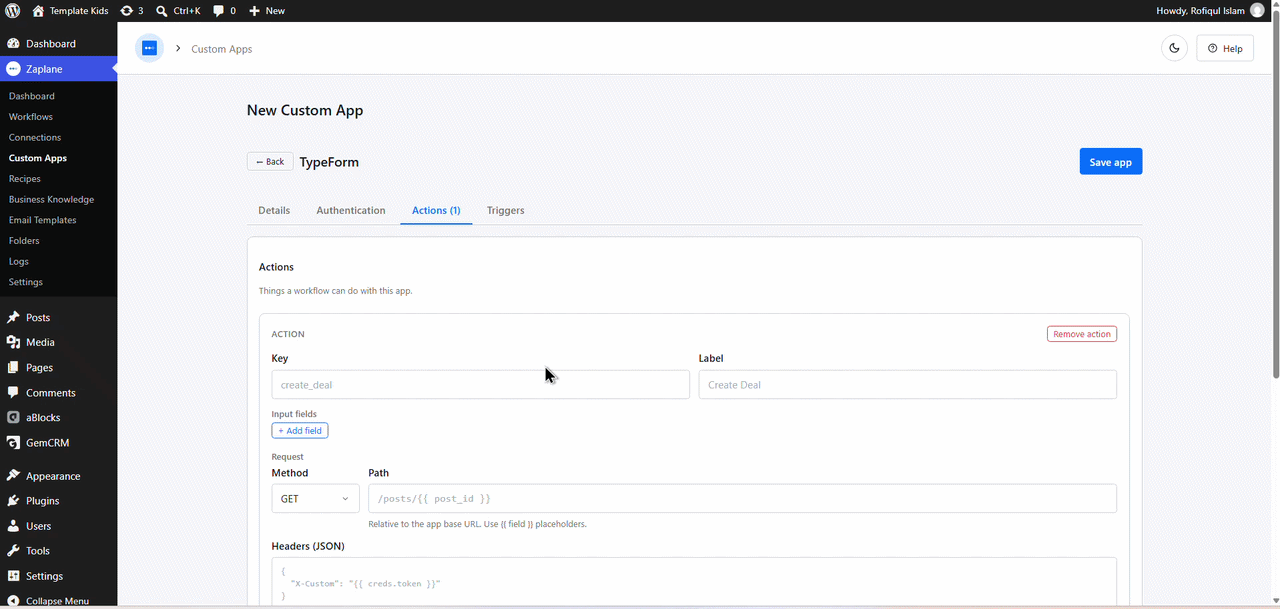Open Business Knowledge in the sidebar
Image resolution: width=1280 pixels, height=609 pixels.
51,199
